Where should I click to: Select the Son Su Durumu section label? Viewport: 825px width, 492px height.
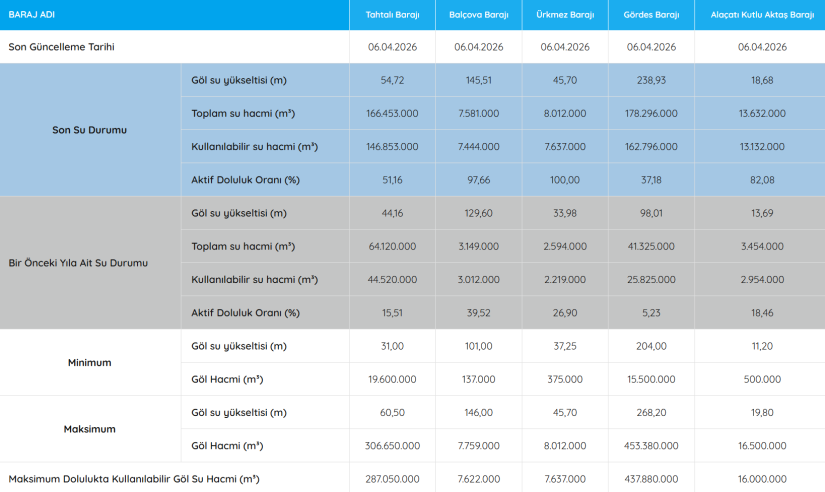point(90,130)
